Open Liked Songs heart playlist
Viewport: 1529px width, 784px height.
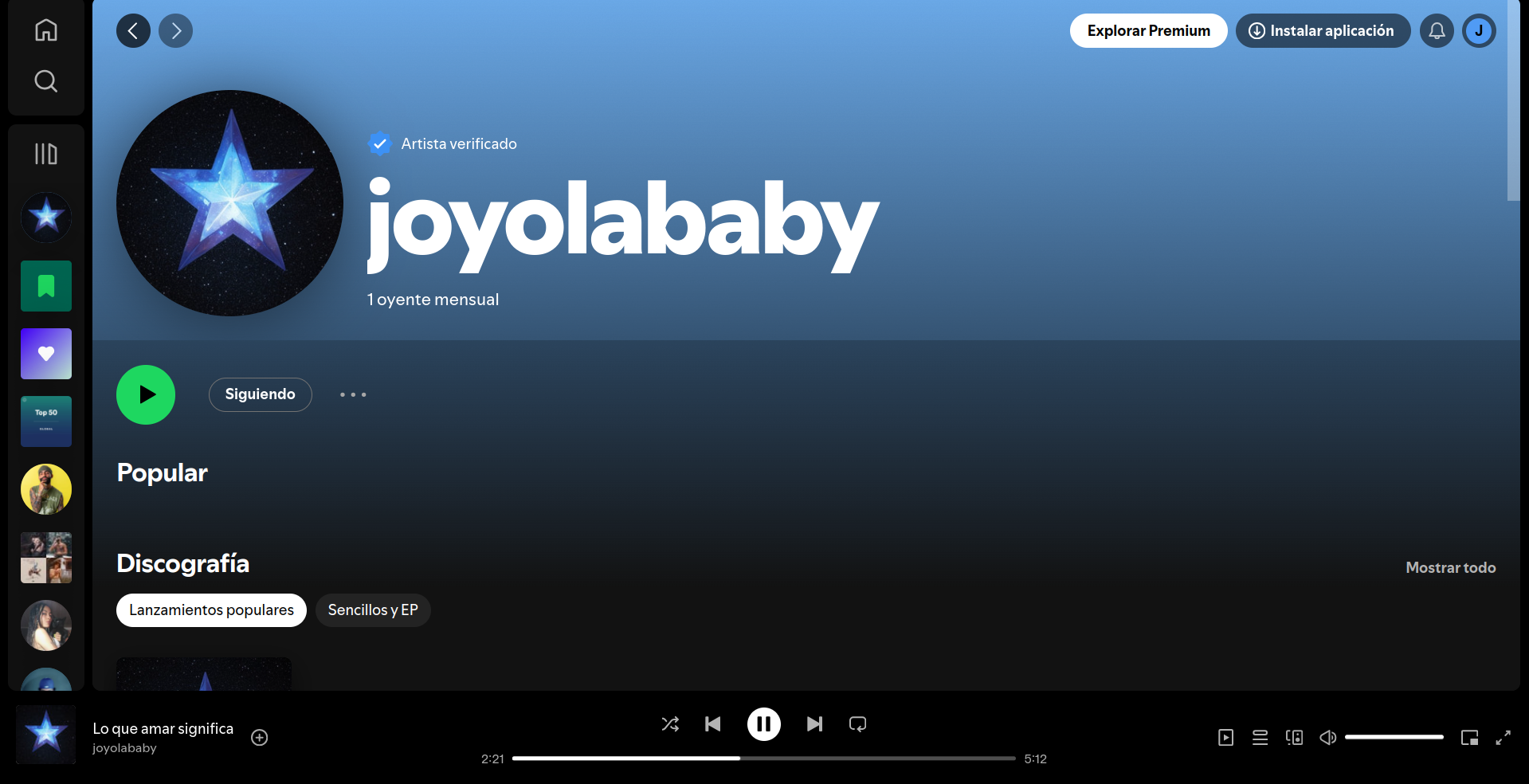click(46, 354)
